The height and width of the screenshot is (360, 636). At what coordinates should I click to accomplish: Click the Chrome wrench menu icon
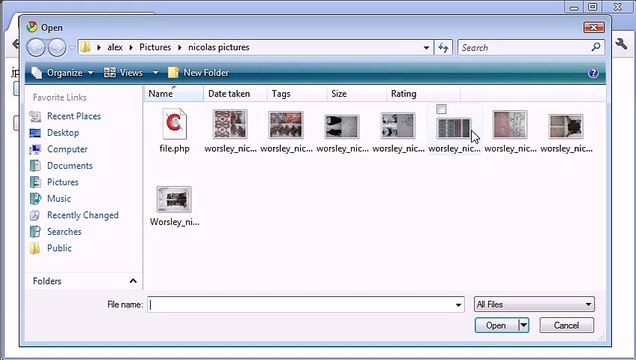(x=621, y=43)
